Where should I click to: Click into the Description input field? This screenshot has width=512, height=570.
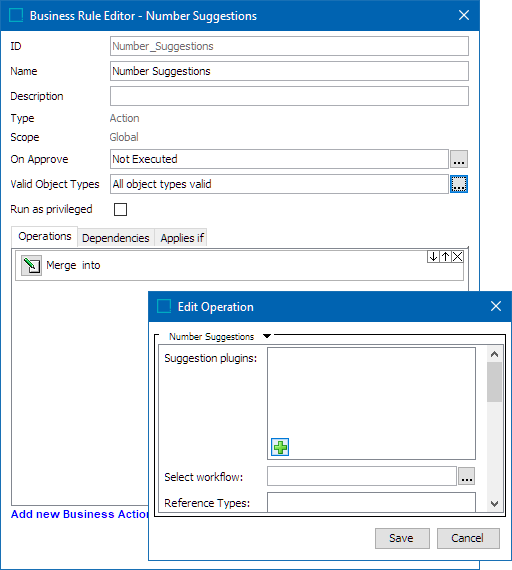(289, 96)
